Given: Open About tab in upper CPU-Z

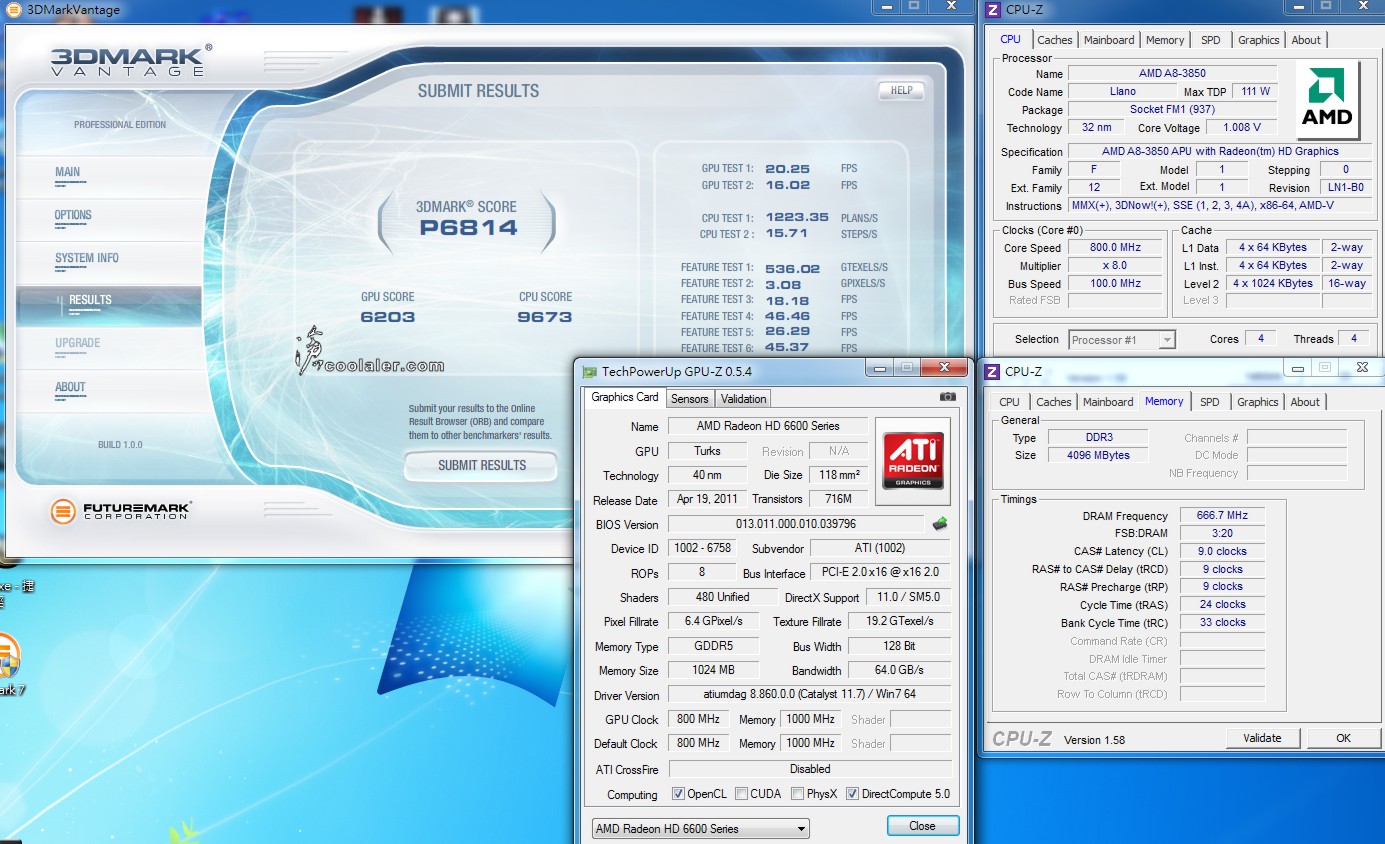Looking at the screenshot, I should coord(1306,40).
